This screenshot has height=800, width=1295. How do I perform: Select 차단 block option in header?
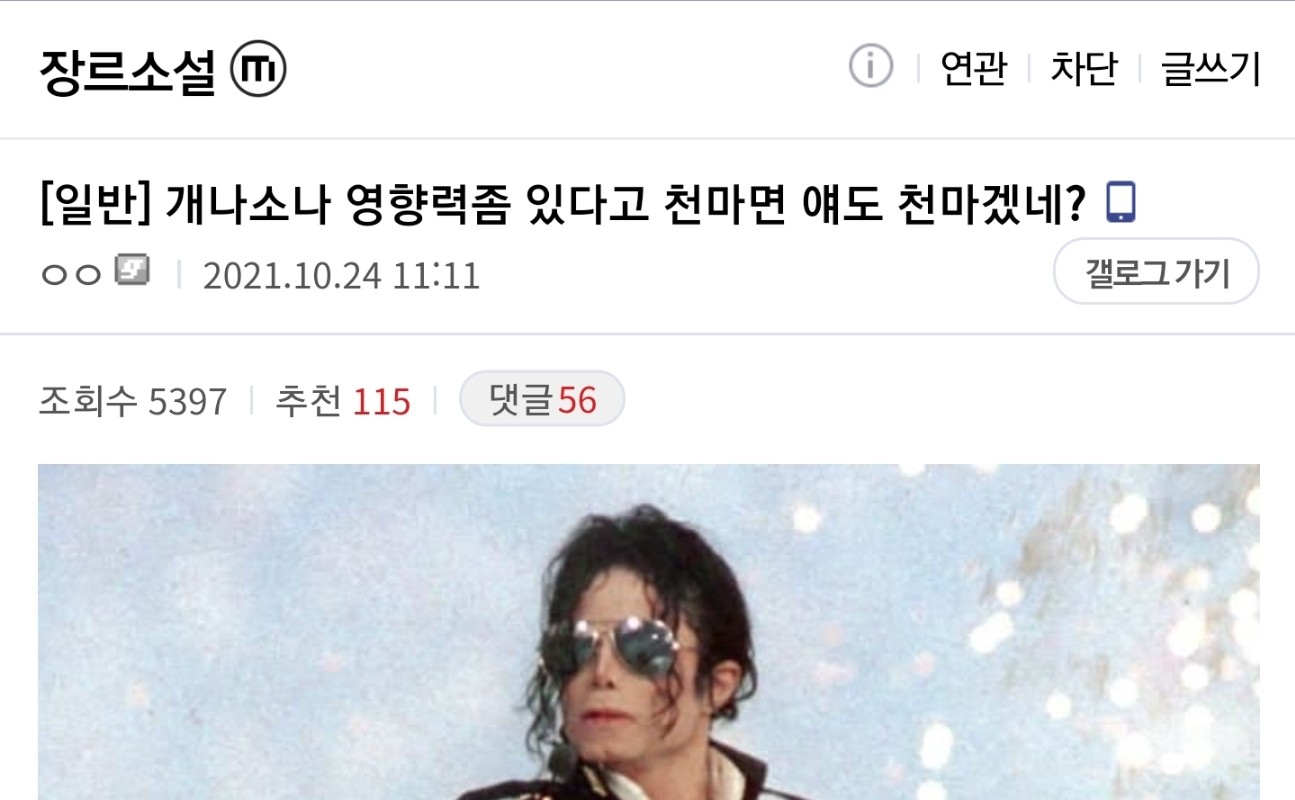click(x=1083, y=69)
